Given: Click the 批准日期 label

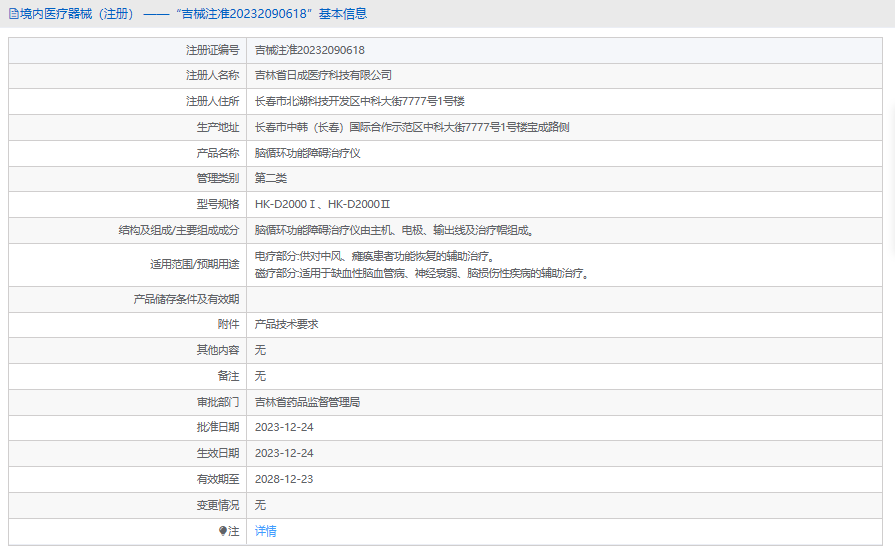Looking at the screenshot, I should coord(218,427).
